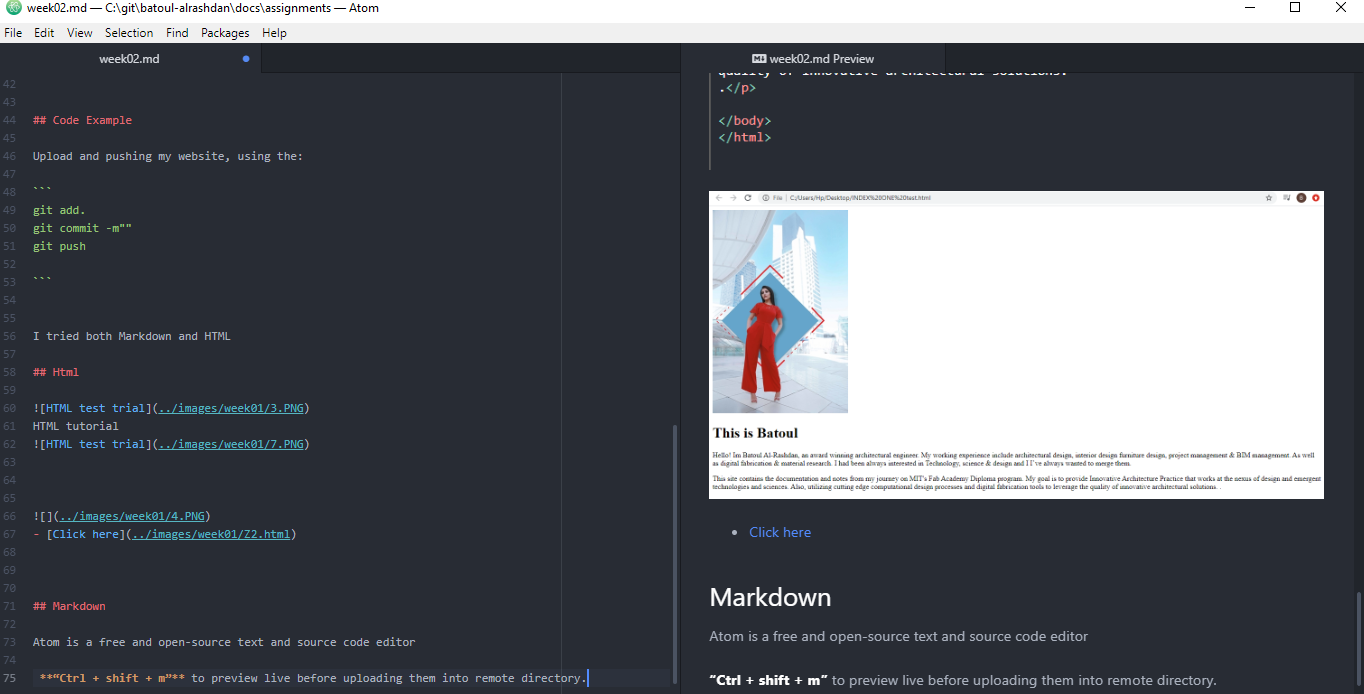Follow the ../images/week01/3.PNG link in editor

click(x=231, y=408)
